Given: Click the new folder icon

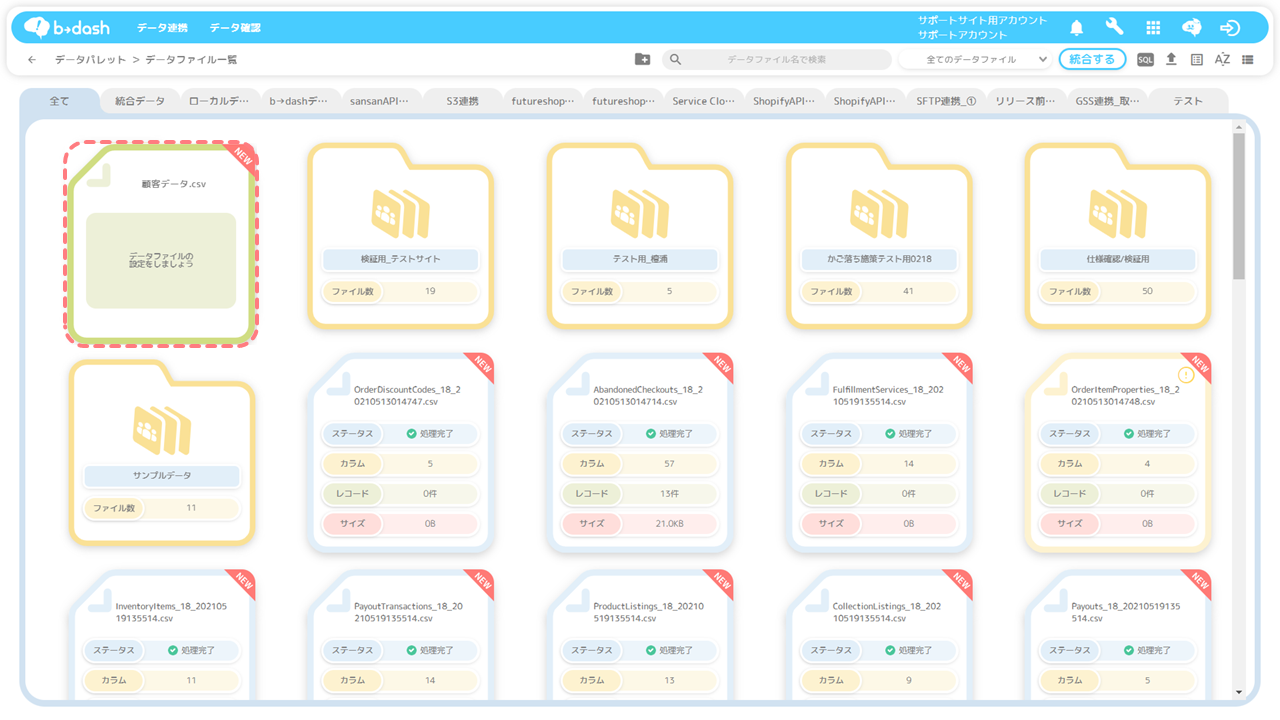Looking at the screenshot, I should coord(642,60).
